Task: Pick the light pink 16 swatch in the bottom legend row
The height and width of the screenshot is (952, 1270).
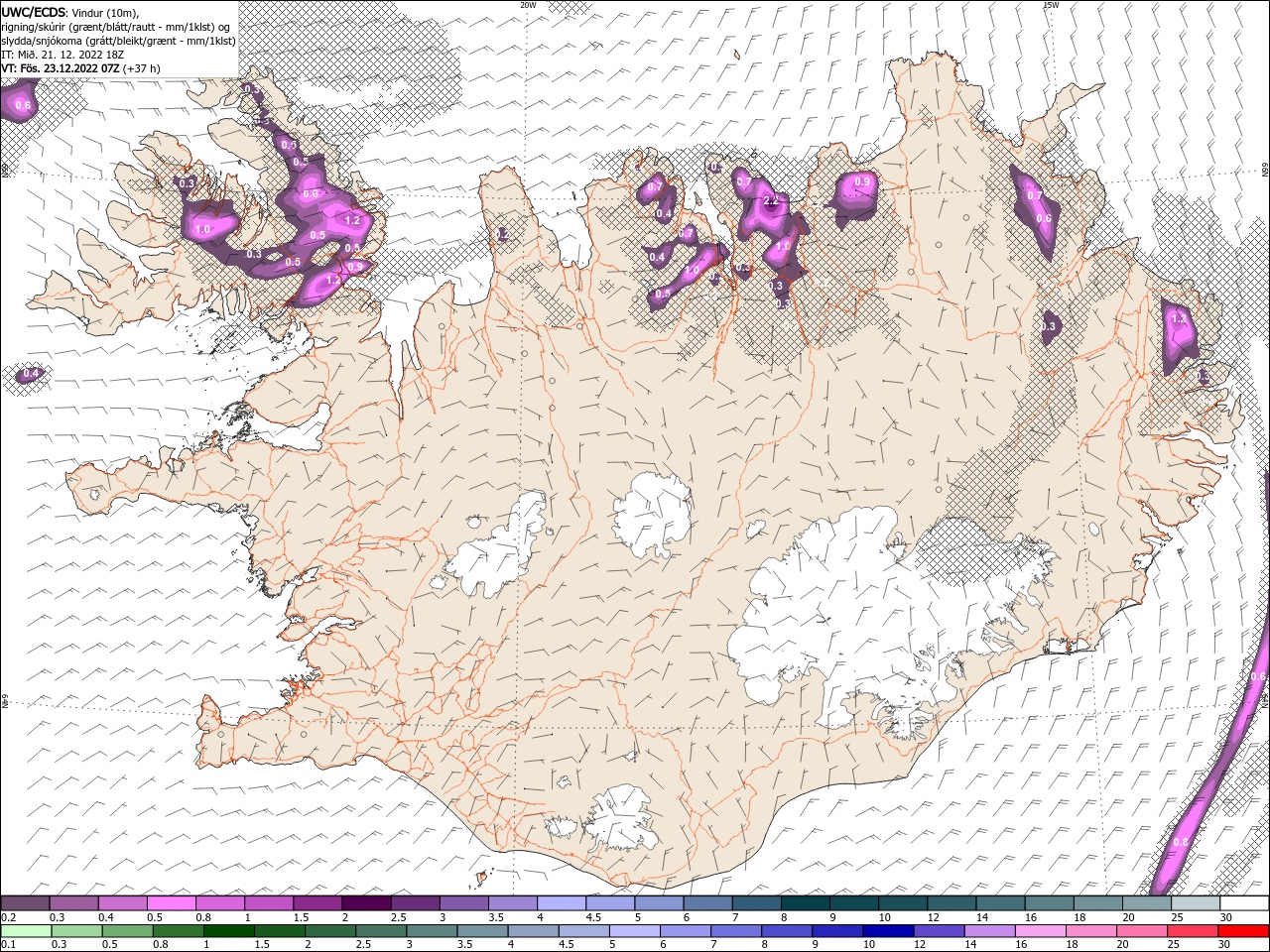Action: [x=1039, y=930]
